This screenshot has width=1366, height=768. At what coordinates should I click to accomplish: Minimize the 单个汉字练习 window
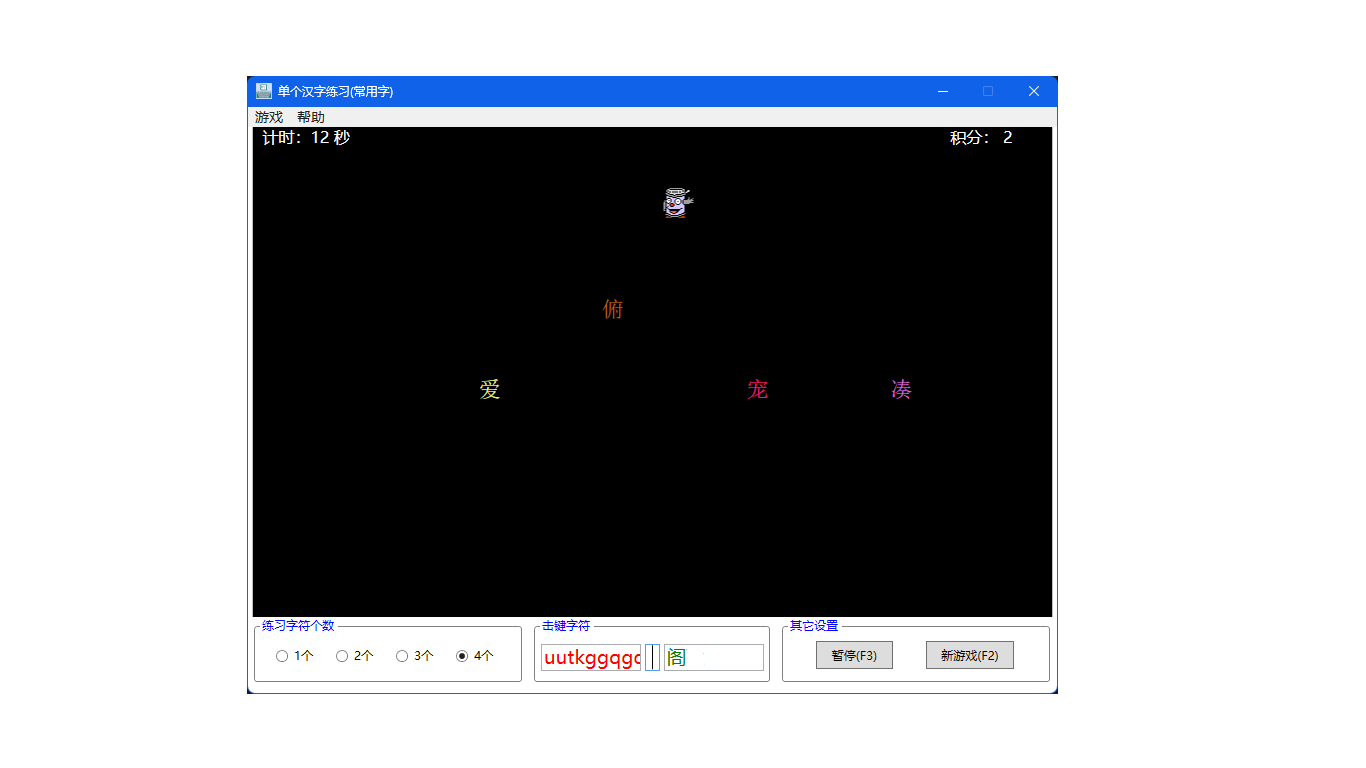tap(942, 91)
